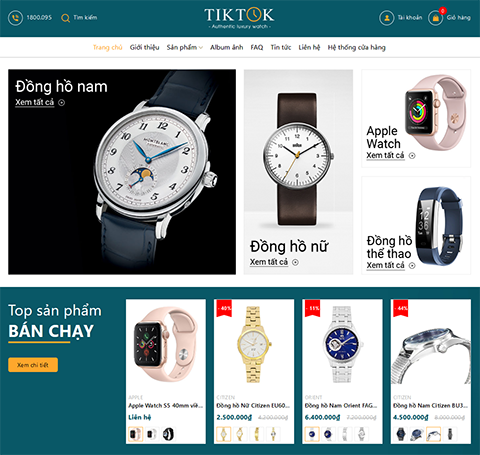Screen dimensions: 480x455
Task: Click the TIKTOK logo
Action: click(x=239, y=18)
